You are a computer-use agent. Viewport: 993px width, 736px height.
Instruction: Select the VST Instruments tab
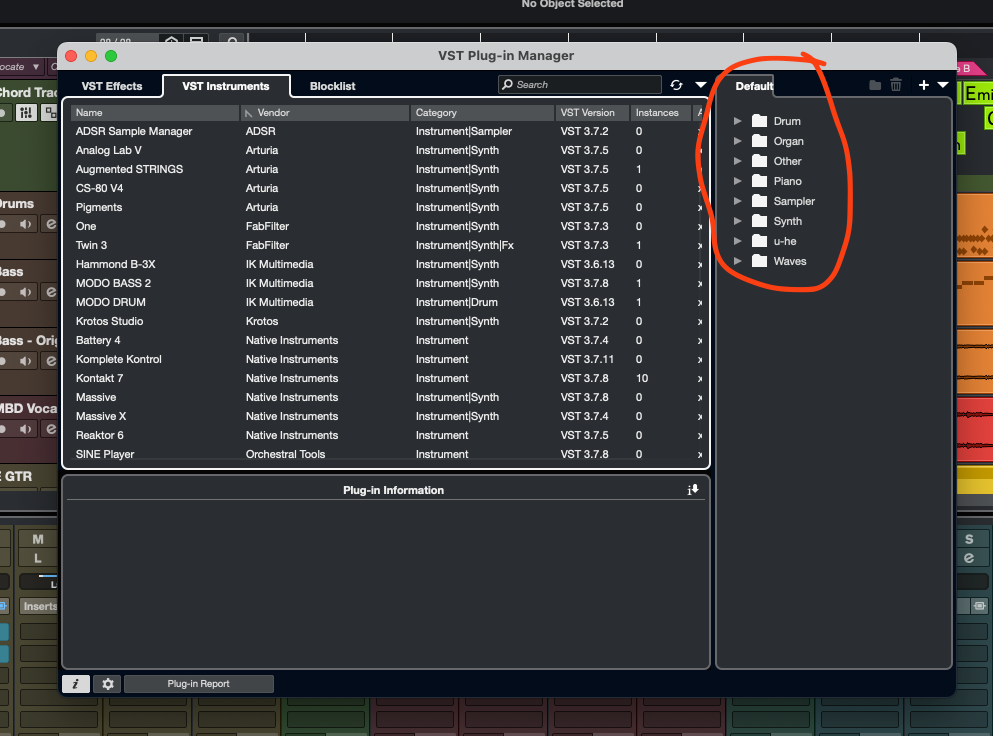click(x=226, y=86)
